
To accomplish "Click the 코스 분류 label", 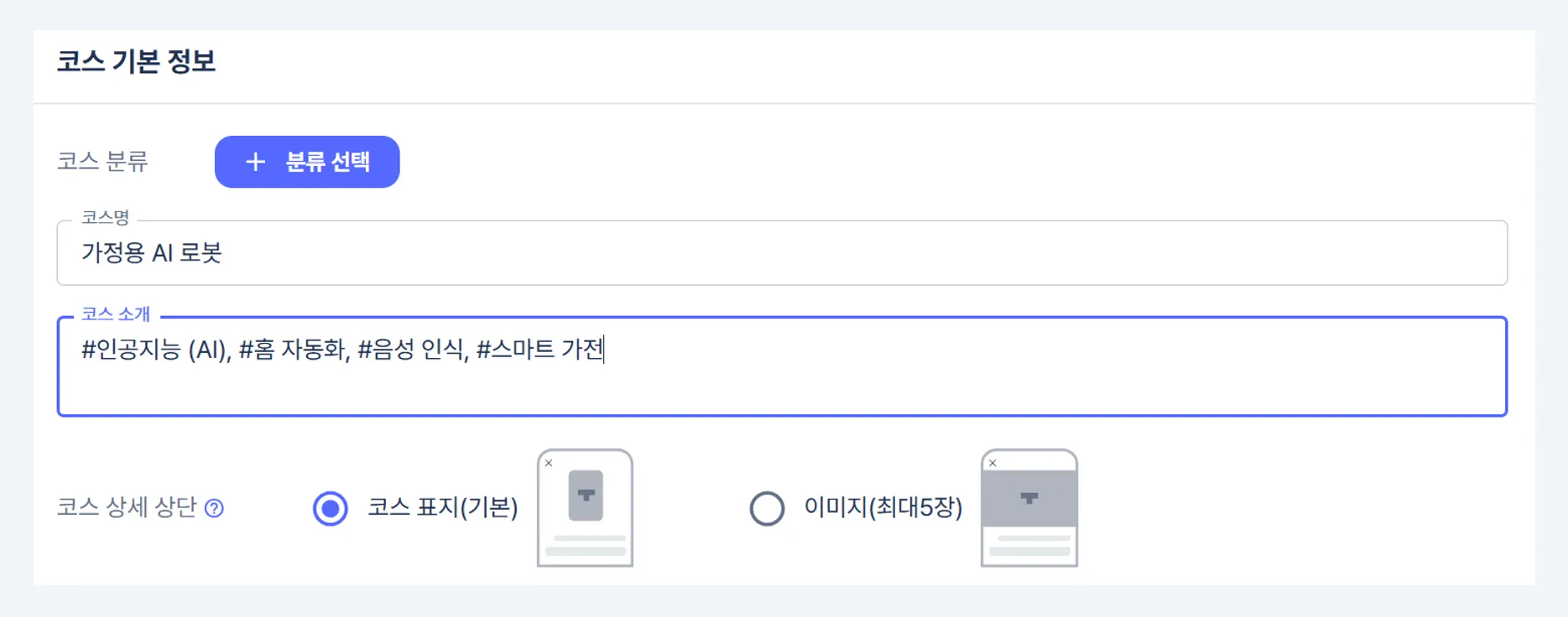I will click(x=102, y=161).
